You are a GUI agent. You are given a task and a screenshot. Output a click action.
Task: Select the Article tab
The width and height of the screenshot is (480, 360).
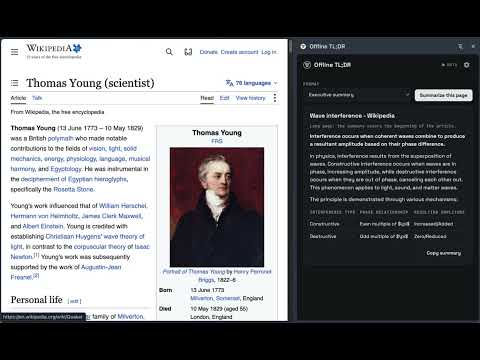[18, 98]
